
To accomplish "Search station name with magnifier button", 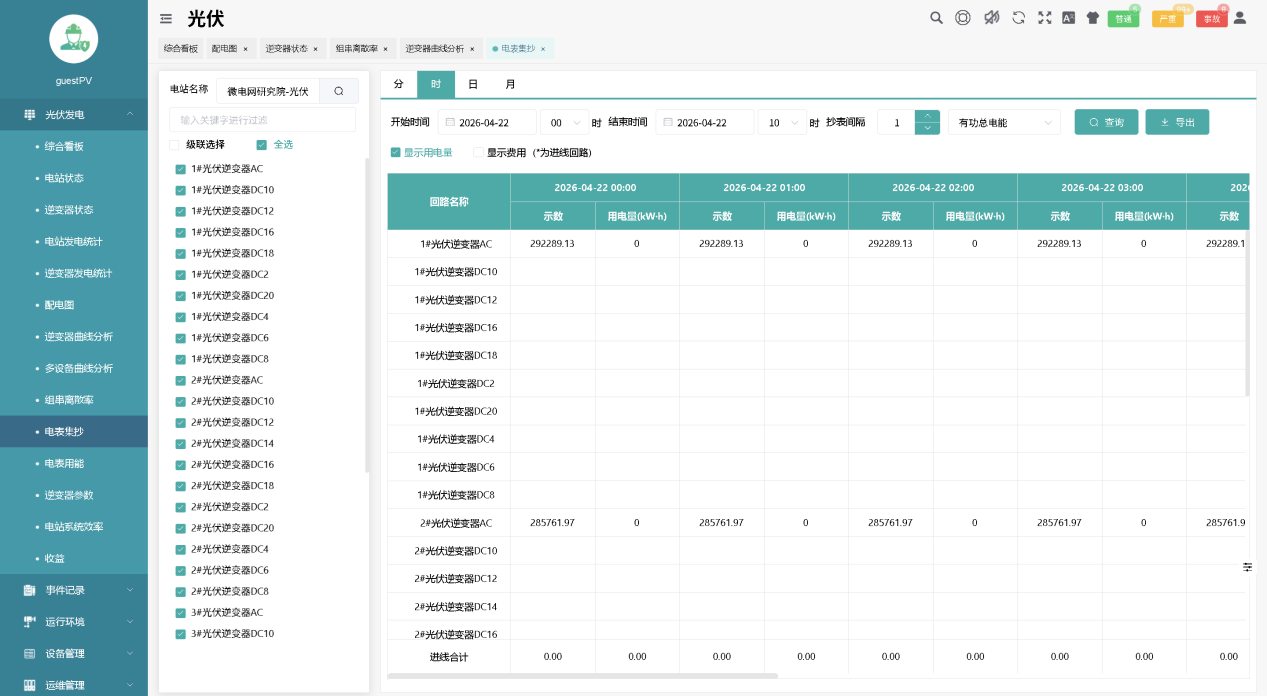I will pos(339,91).
